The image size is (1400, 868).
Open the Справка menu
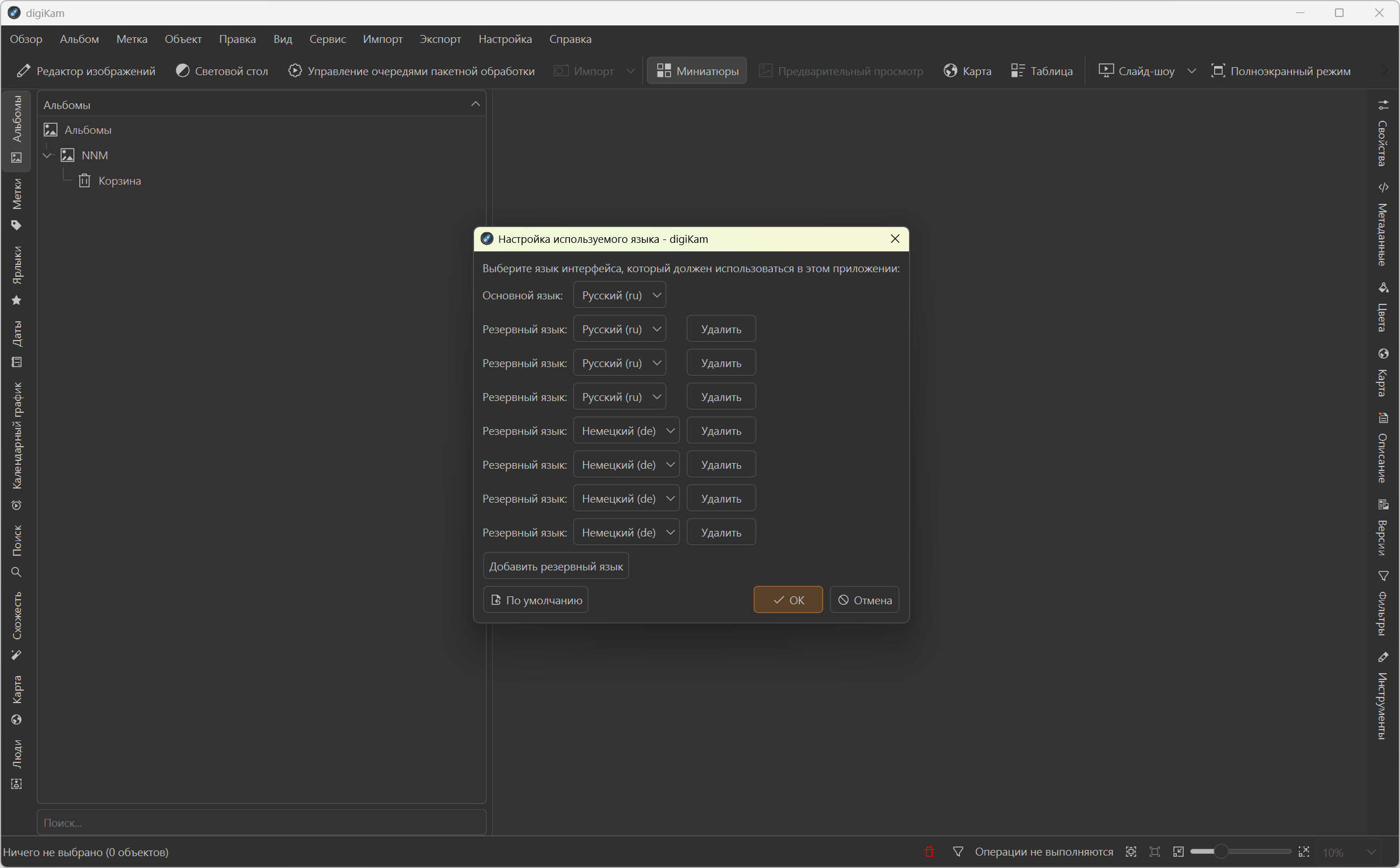570,38
